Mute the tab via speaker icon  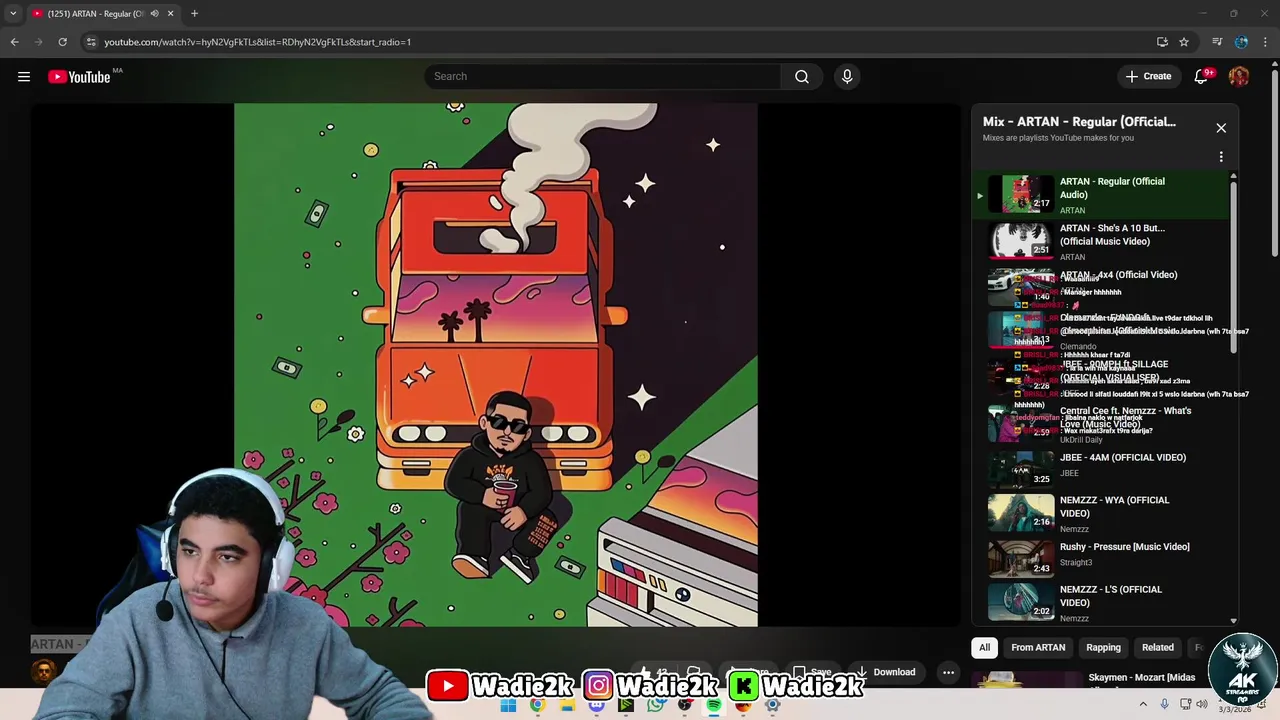(154, 14)
